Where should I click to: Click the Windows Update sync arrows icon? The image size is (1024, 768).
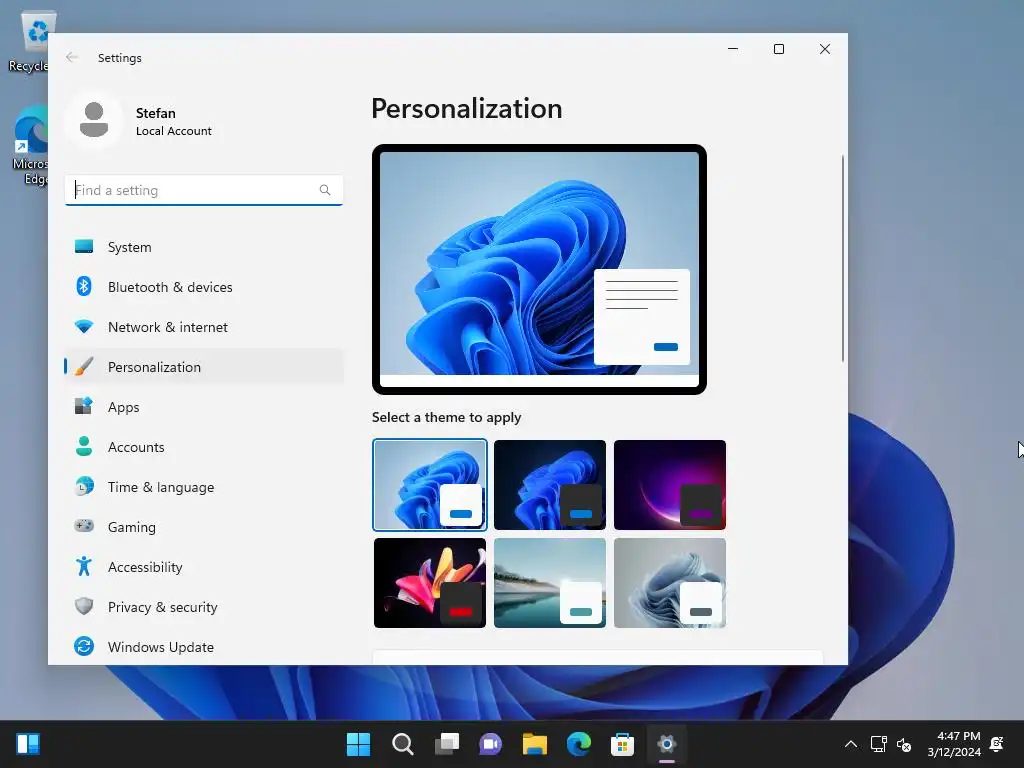pos(84,646)
